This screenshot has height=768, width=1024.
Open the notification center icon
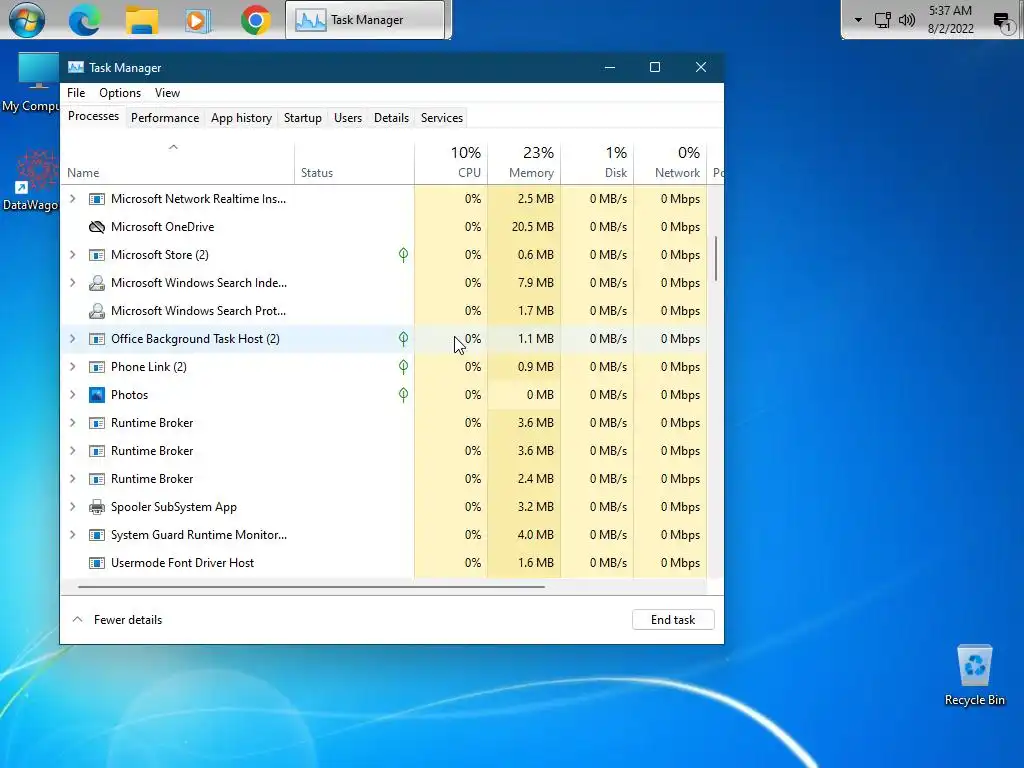[1002, 22]
